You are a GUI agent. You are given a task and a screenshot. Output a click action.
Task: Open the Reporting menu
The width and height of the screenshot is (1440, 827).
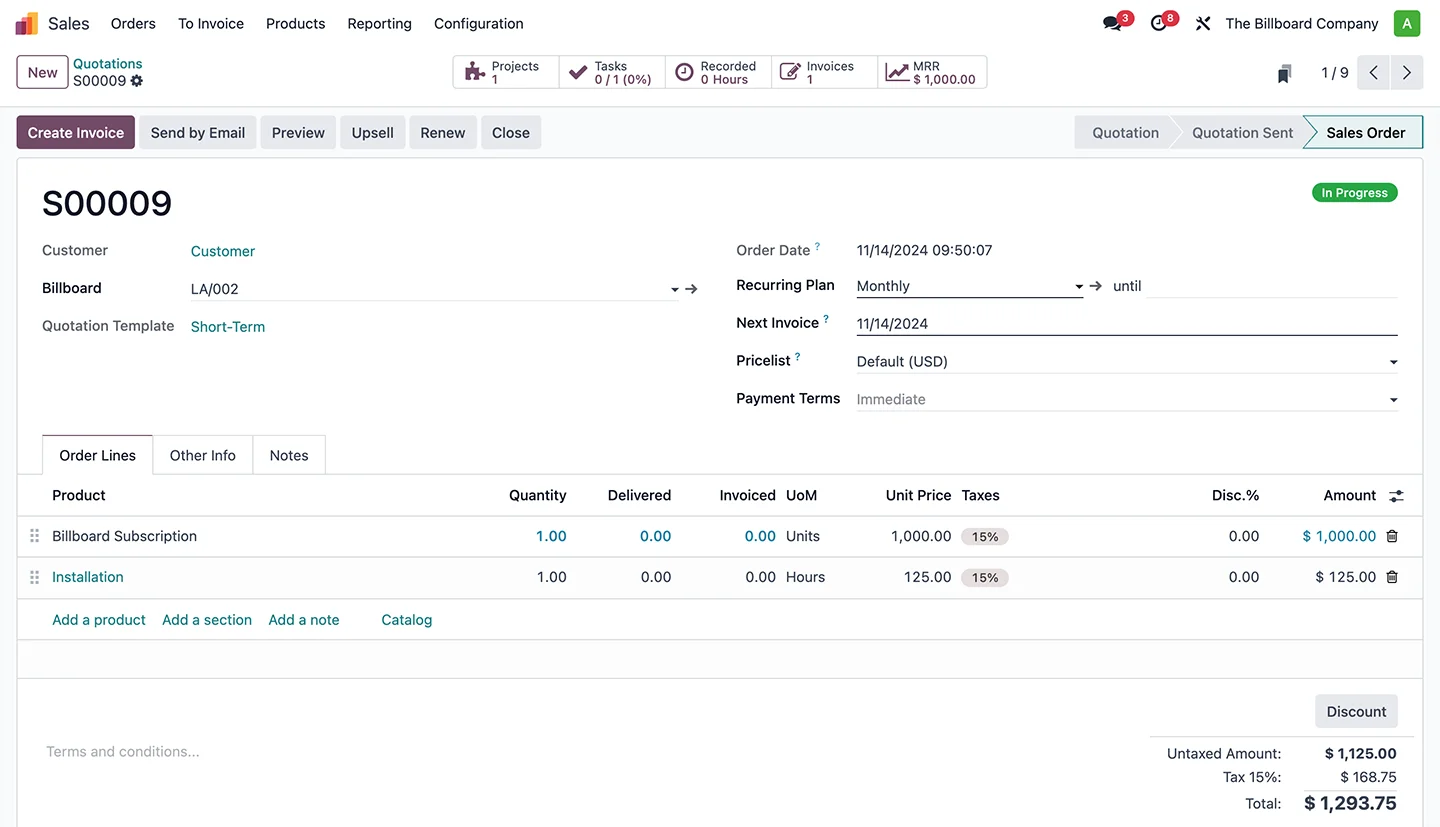coord(379,23)
